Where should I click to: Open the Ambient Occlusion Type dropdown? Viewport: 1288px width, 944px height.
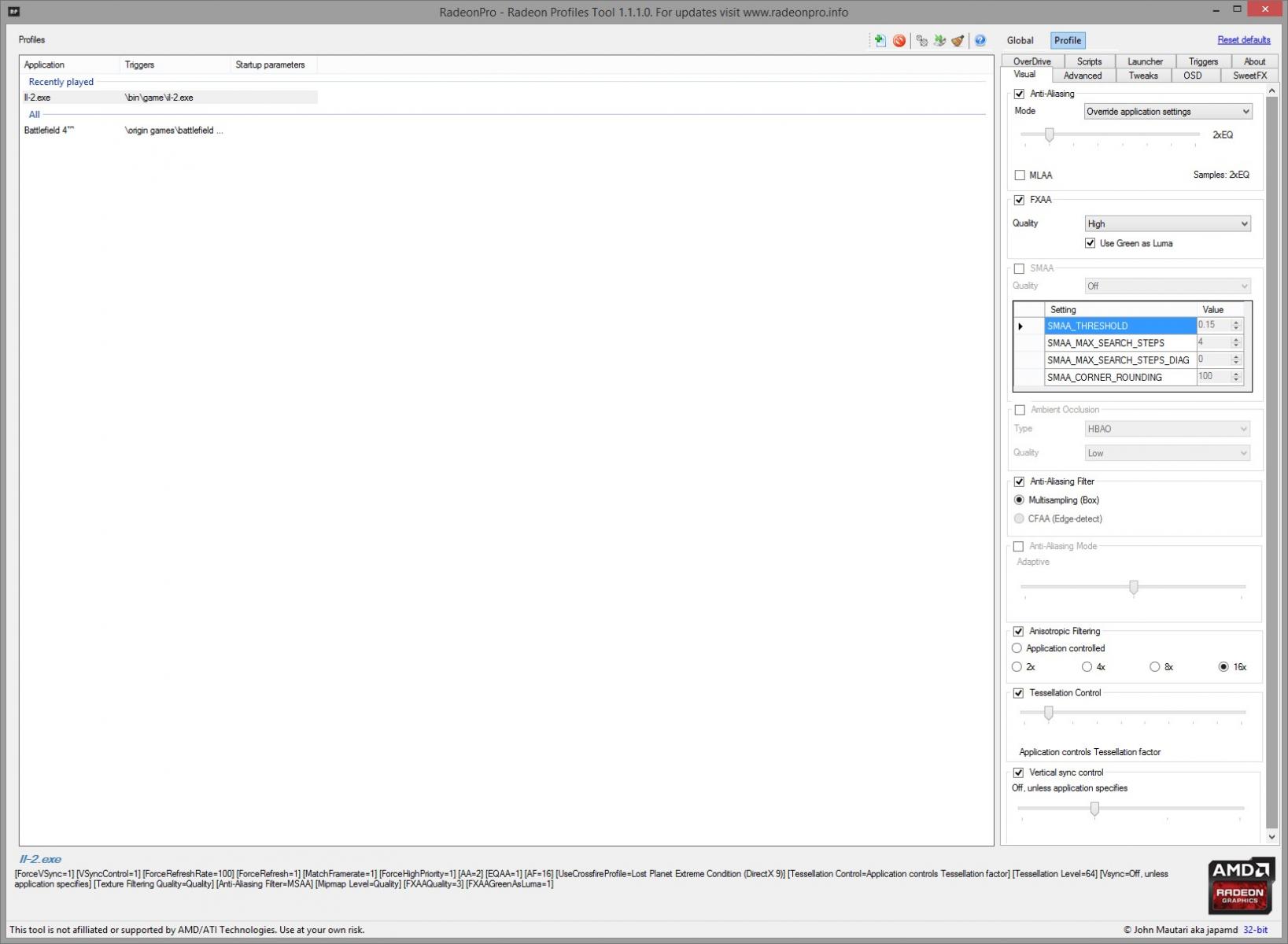point(1168,429)
